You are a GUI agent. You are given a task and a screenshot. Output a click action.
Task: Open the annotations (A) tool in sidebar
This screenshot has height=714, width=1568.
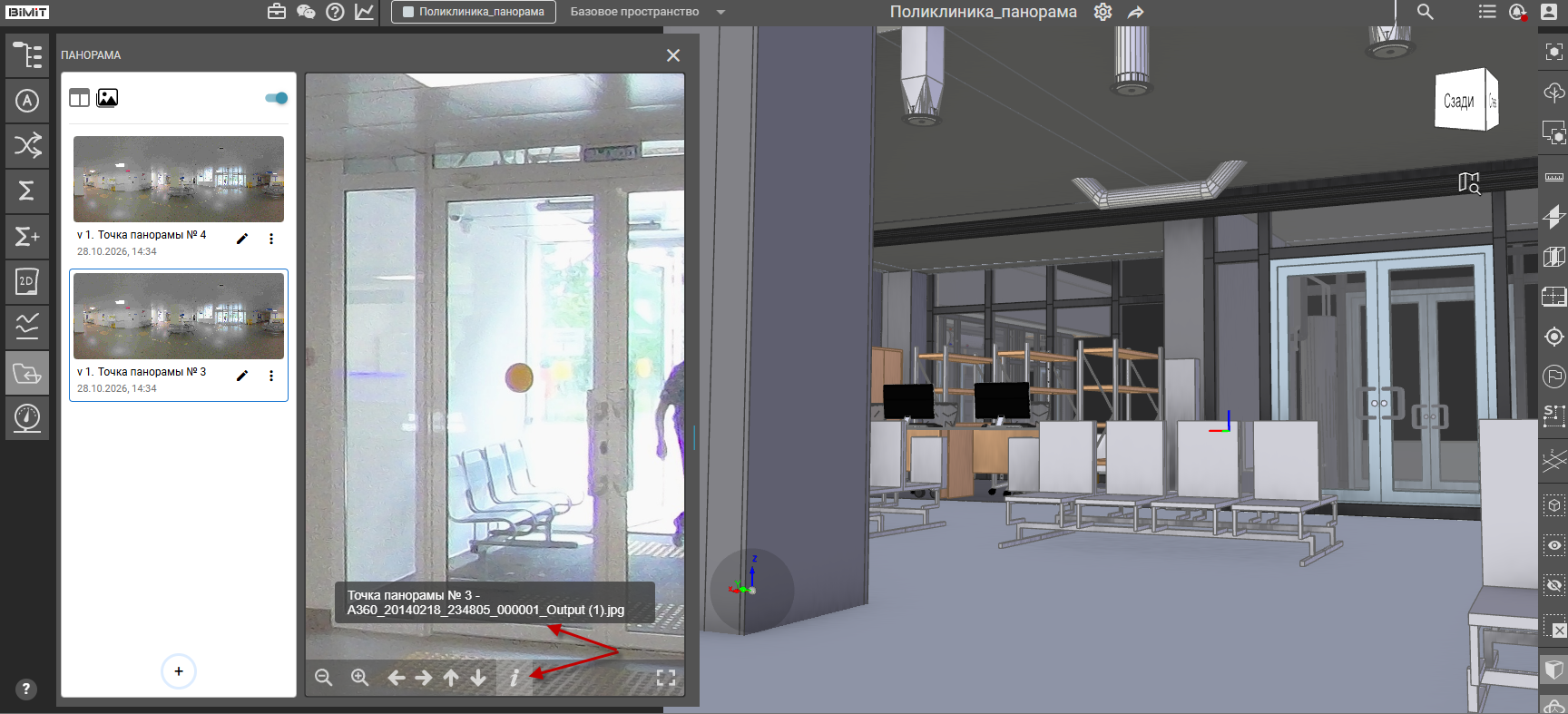(27, 101)
